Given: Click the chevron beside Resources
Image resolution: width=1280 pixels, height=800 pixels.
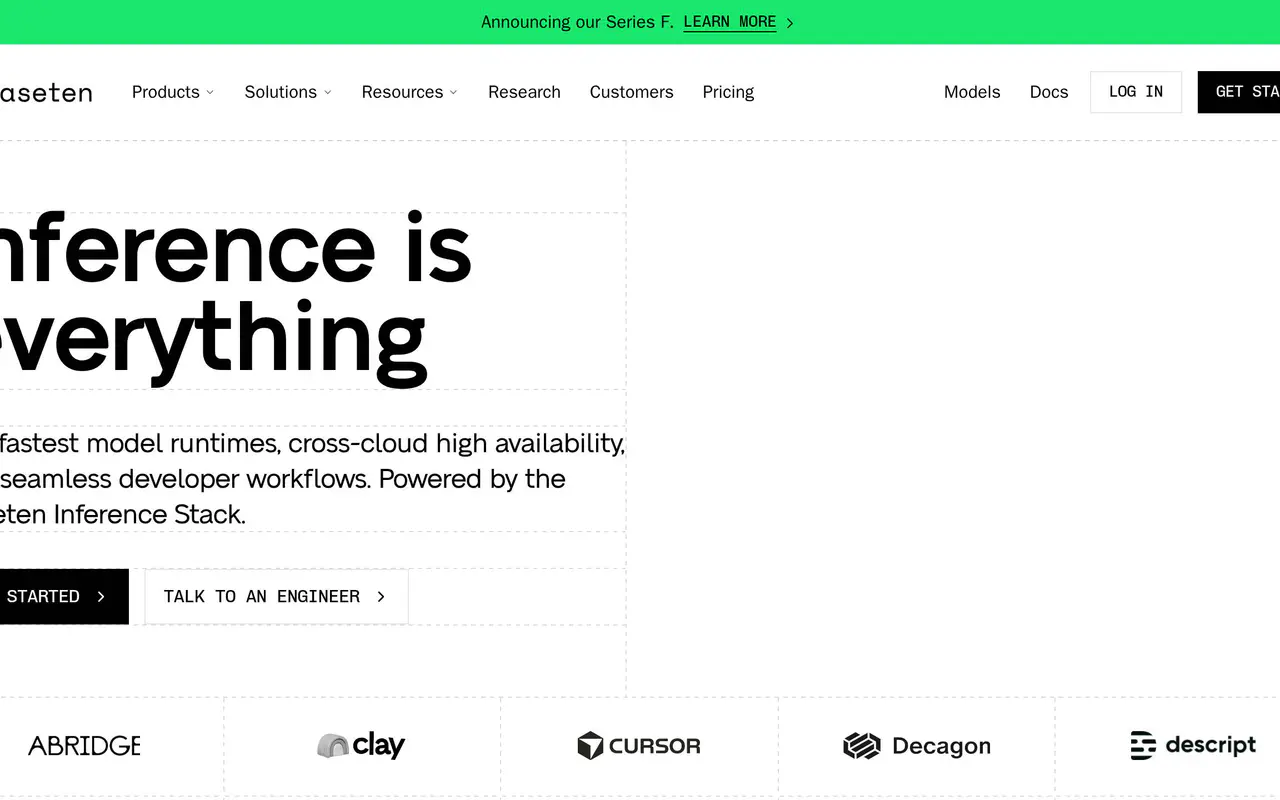Looking at the screenshot, I should (453, 92).
